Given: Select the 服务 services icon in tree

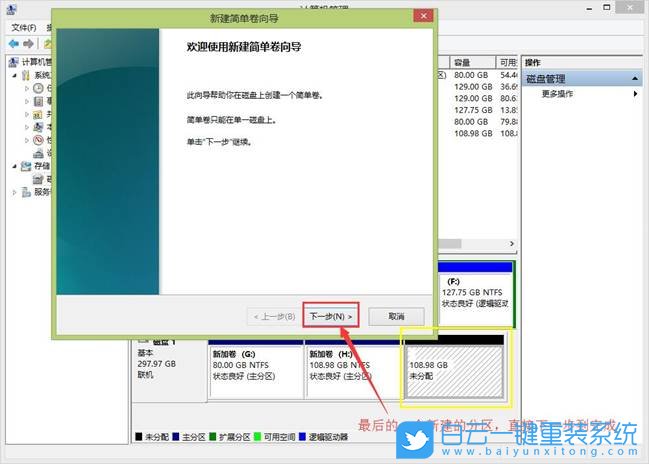Looking at the screenshot, I should (26, 192).
